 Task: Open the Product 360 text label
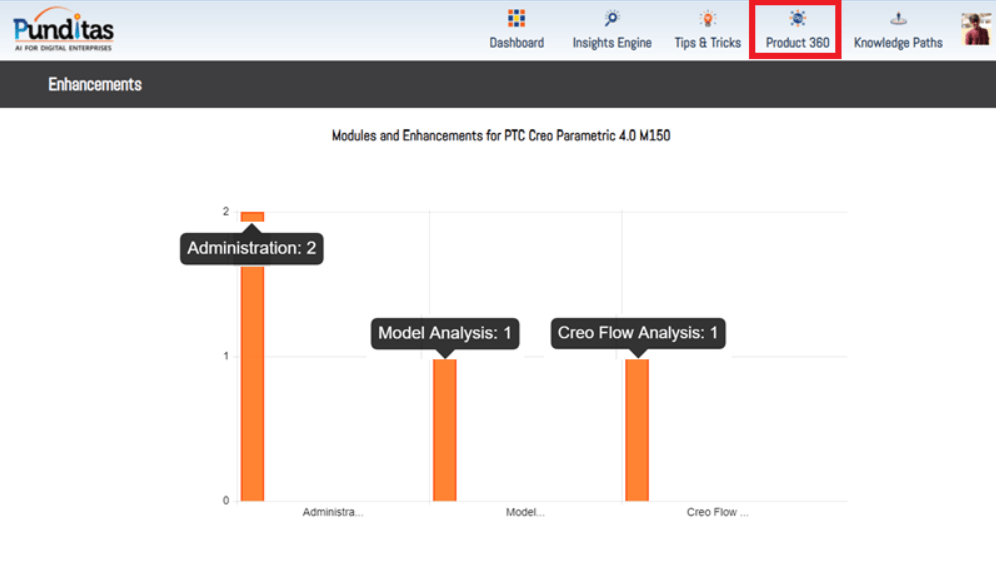[797, 43]
